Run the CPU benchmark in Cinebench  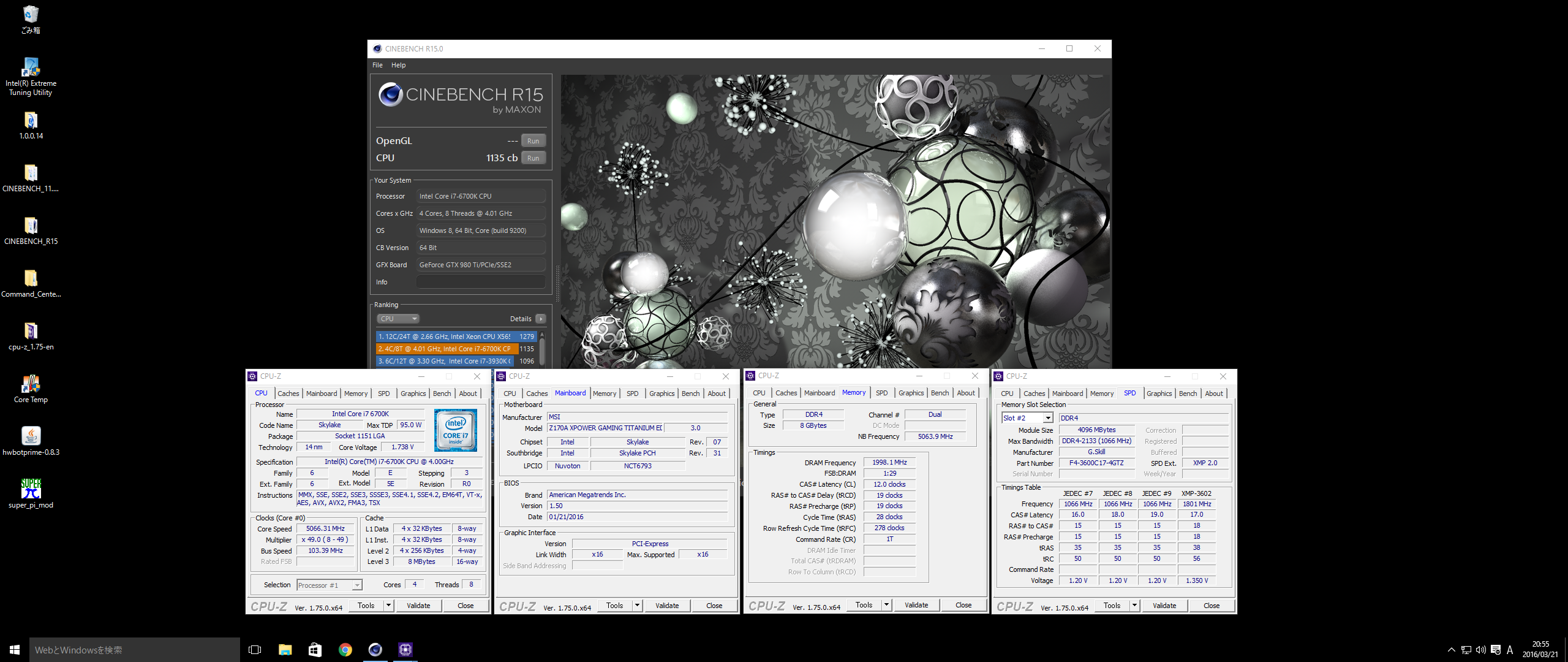coord(533,158)
